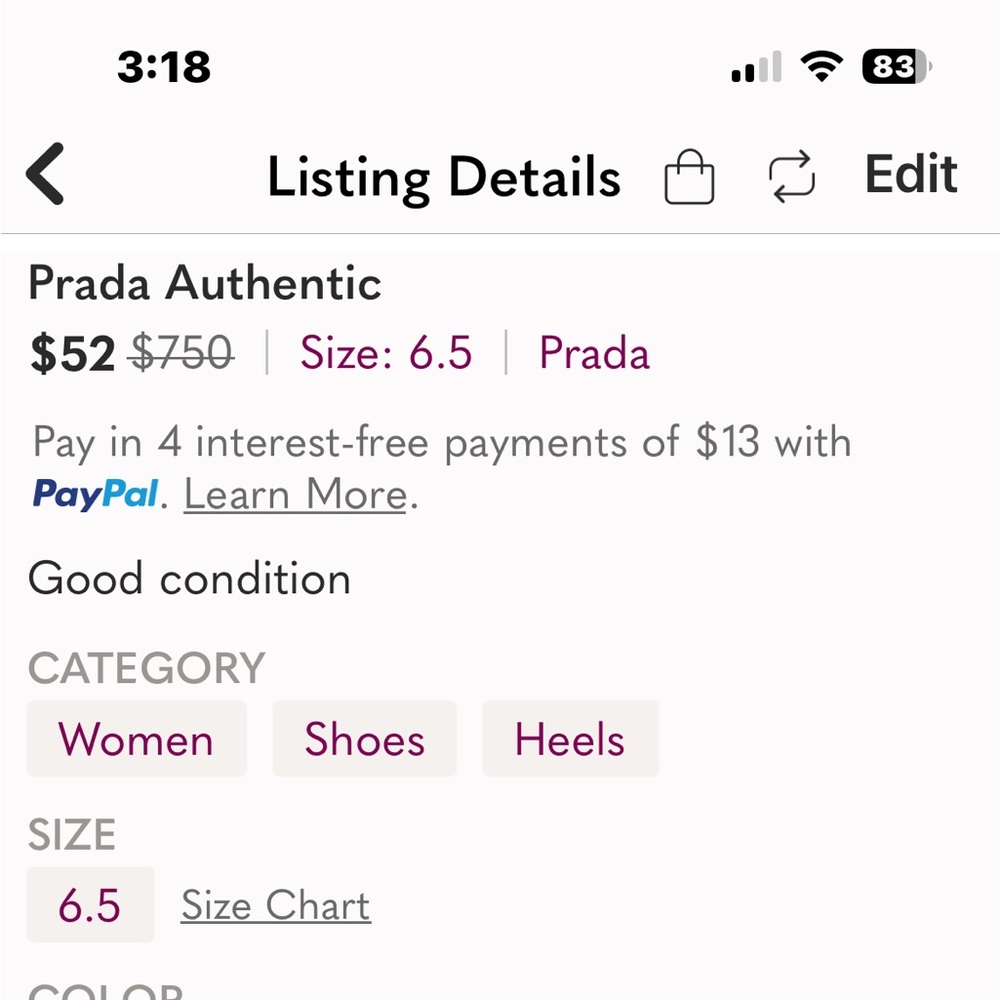This screenshot has height=1000, width=1000.
Task: Open the Size Chart link
Action: (x=274, y=904)
